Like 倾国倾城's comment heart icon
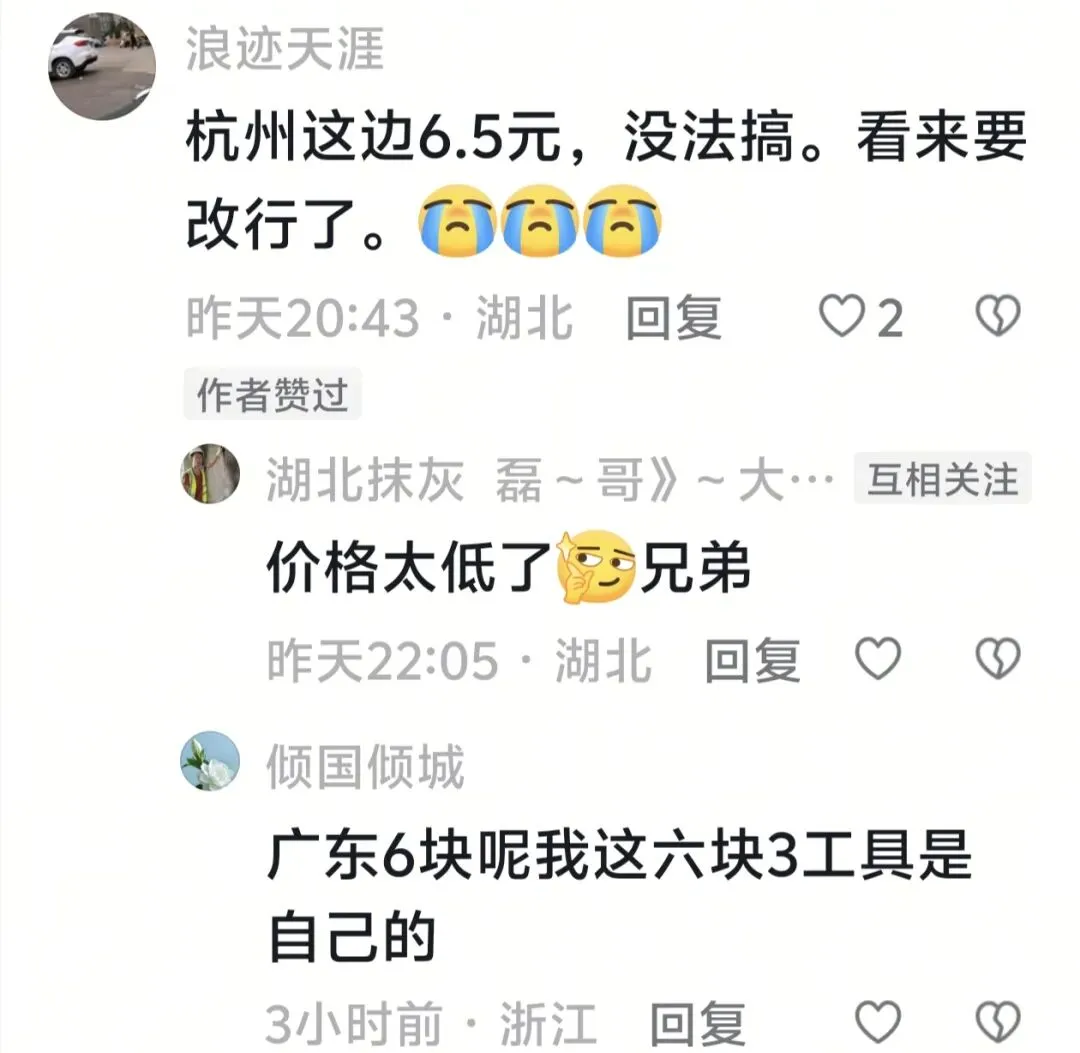The width and height of the screenshot is (1080, 1053). pos(878,1021)
